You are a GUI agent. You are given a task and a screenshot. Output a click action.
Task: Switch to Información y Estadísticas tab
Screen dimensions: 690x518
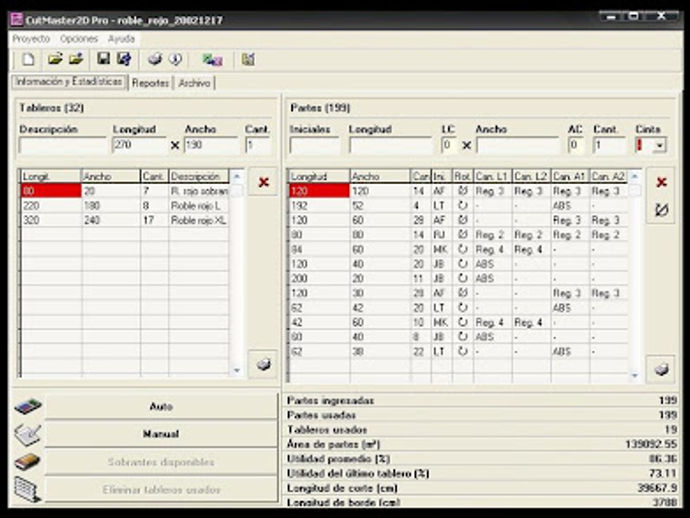click(x=69, y=82)
